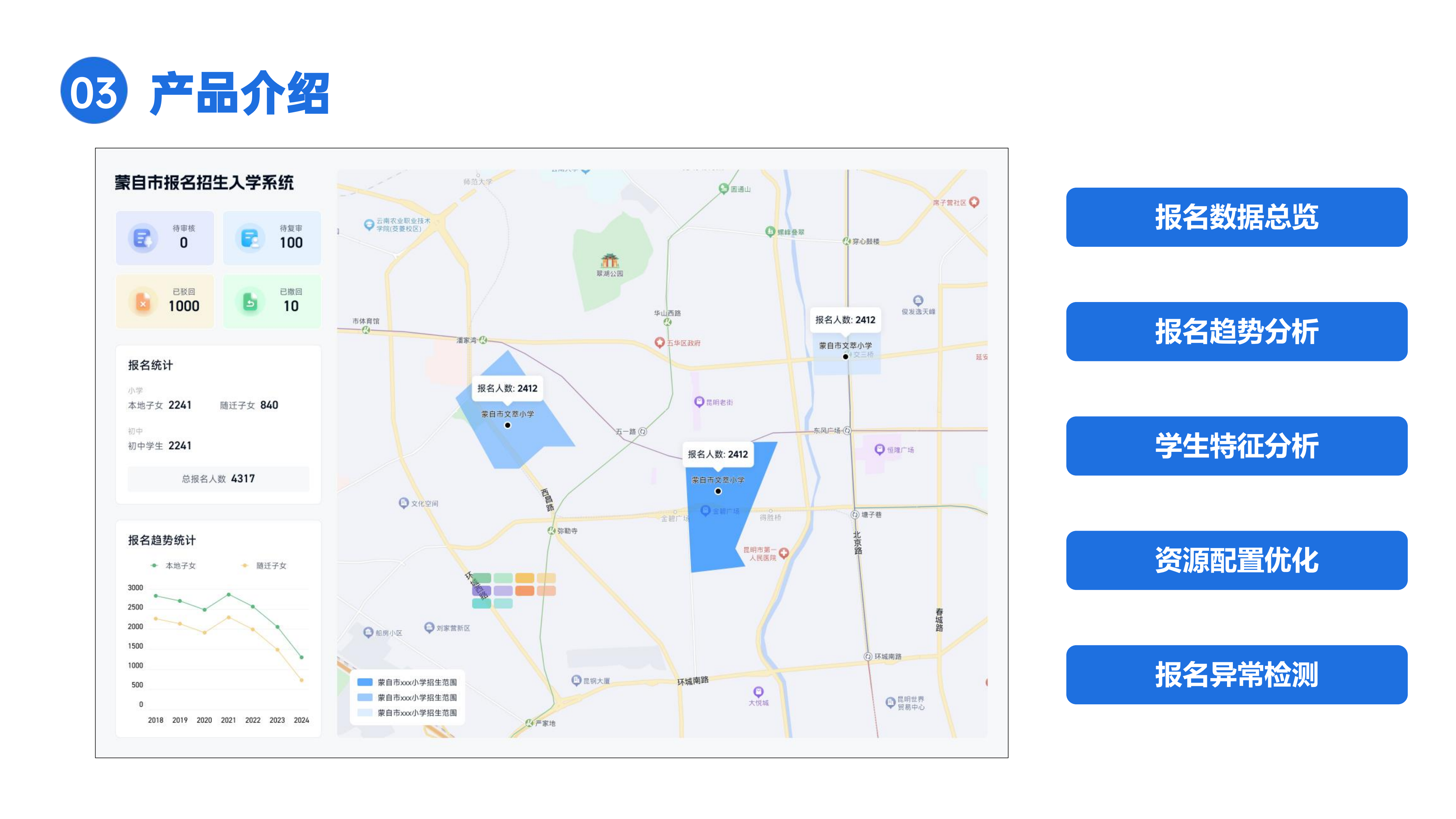Click the 五华区政府 map marker
1456x819 pixels.
[x=659, y=343]
